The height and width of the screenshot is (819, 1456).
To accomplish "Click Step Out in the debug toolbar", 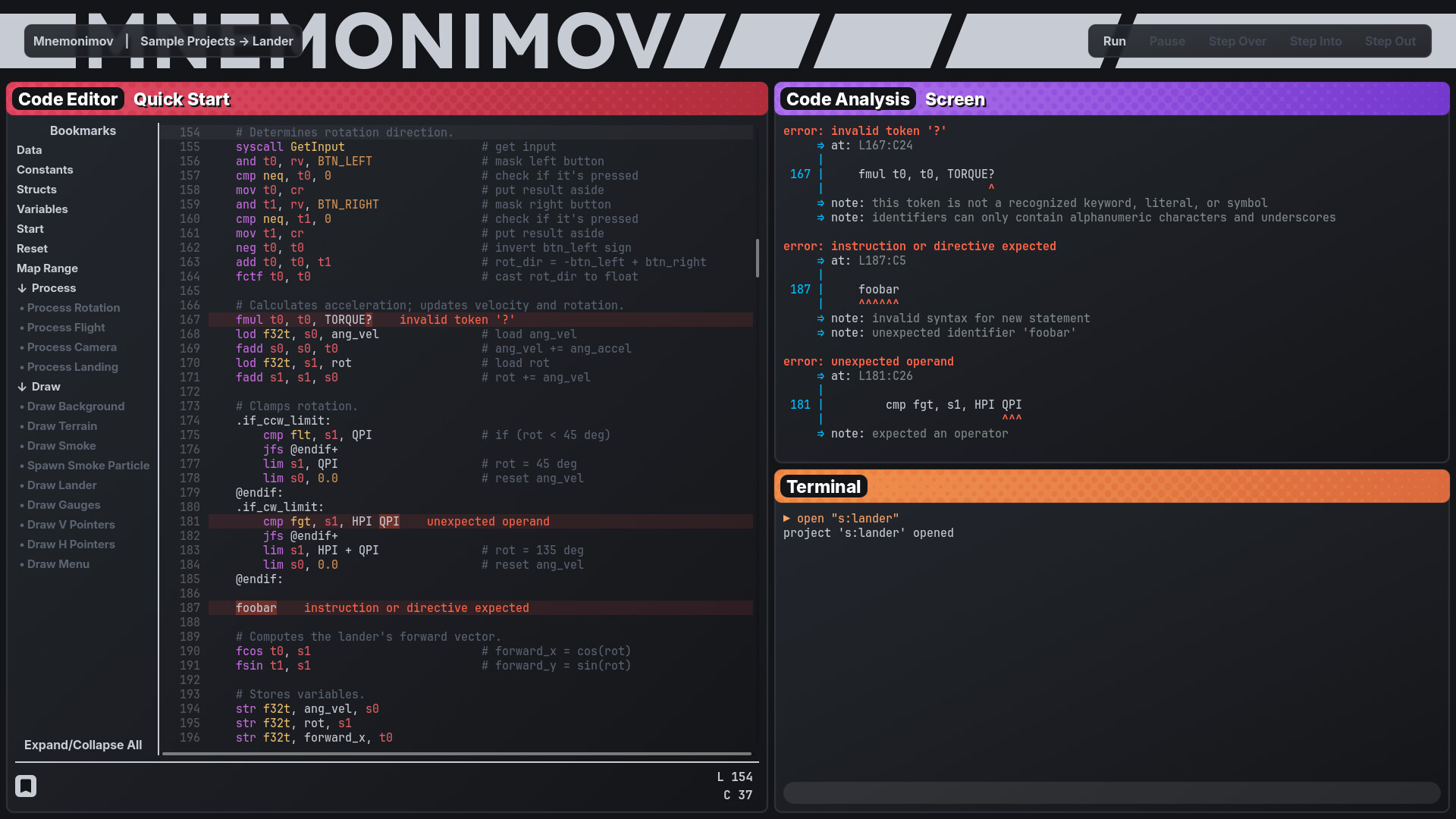I will (1391, 41).
